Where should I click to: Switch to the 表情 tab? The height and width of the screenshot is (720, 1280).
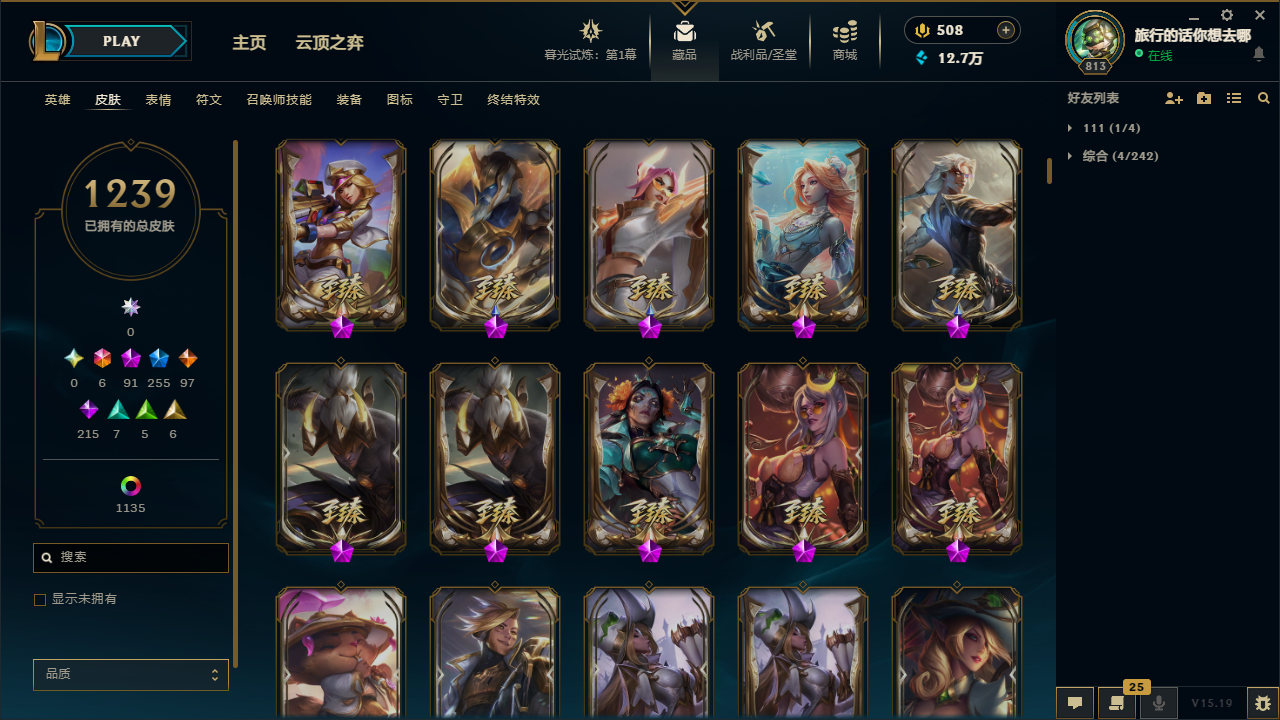(158, 100)
